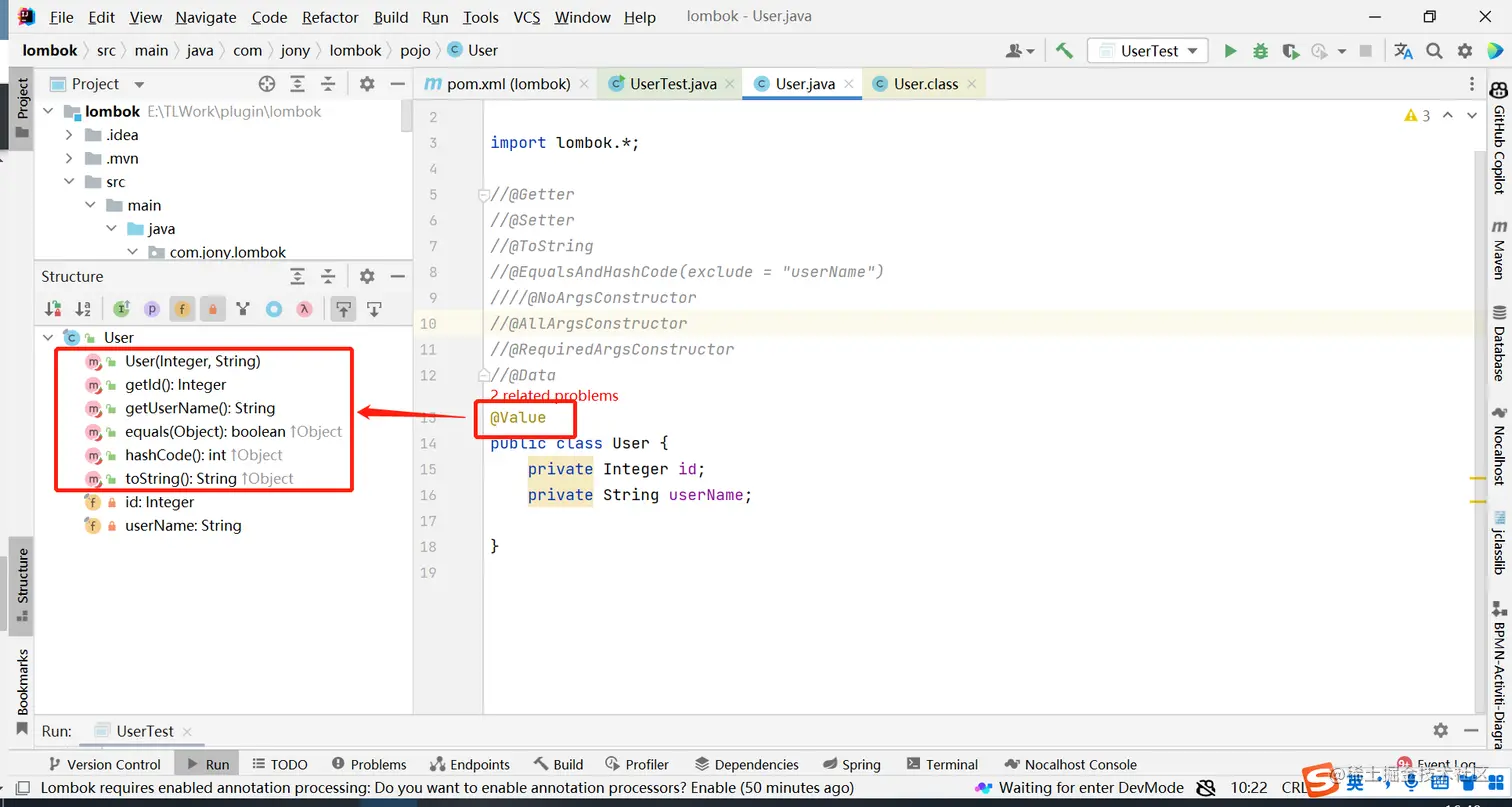Collapse the main folder in Project tree
This screenshot has height=807, width=1512.
pos(90,205)
